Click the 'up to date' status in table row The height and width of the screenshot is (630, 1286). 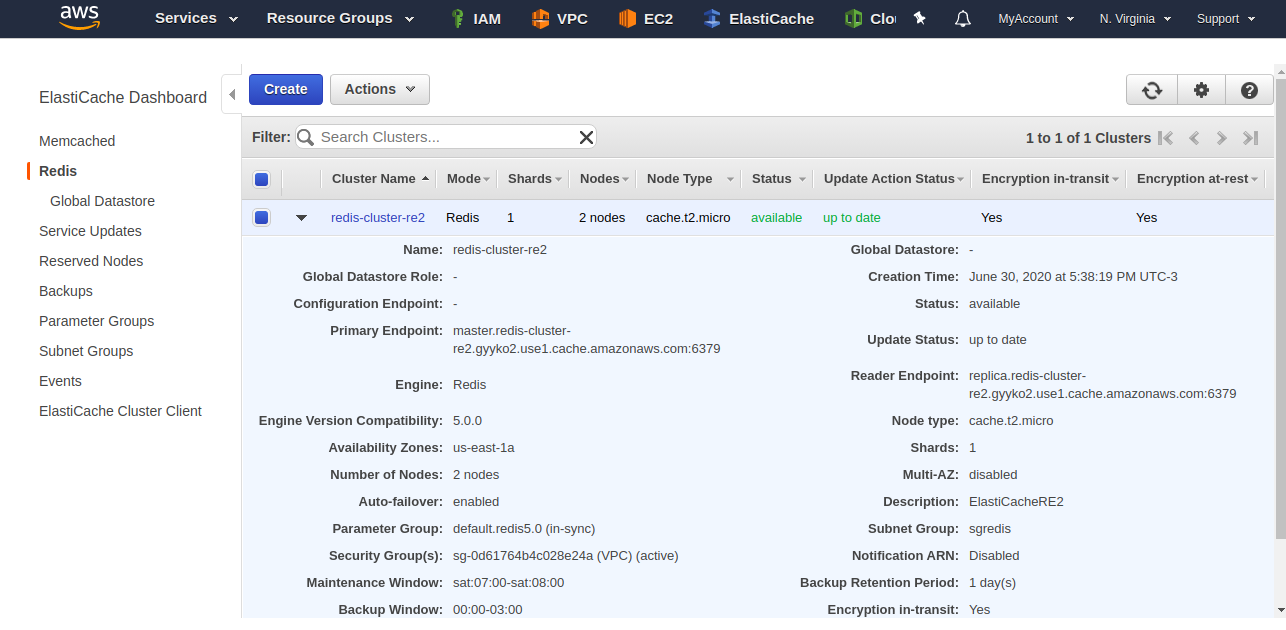[852, 217]
